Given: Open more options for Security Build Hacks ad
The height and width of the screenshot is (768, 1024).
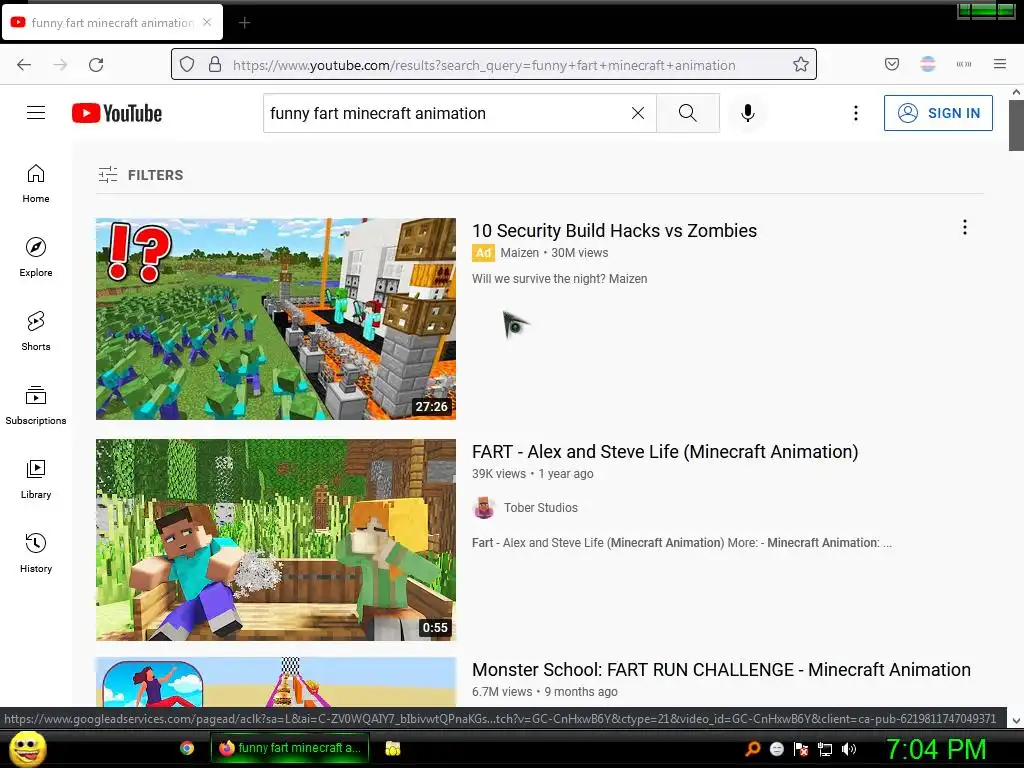Looking at the screenshot, I should point(965,227).
